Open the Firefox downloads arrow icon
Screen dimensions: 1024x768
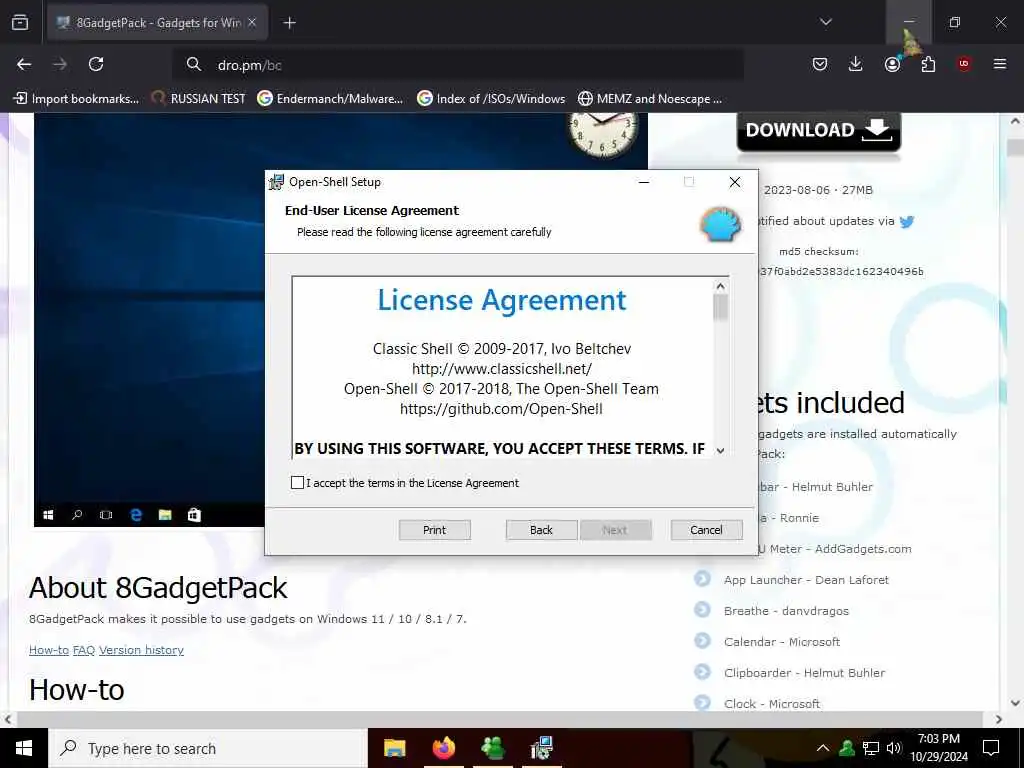point(856,64)
